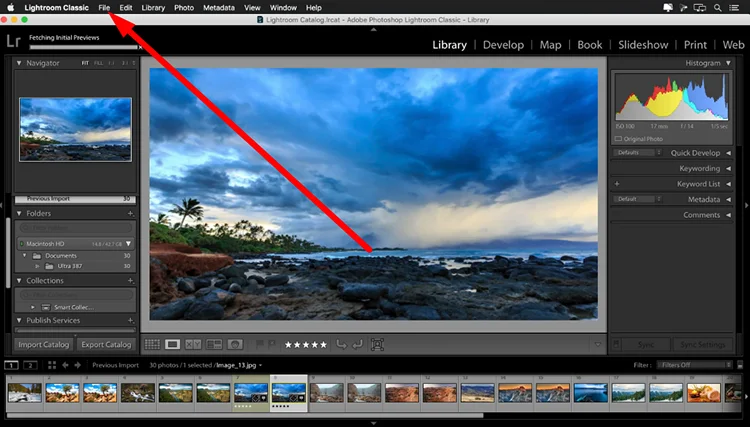Open macOS Notification Center icon
Image resolution: width=750 pixels, height=427 pixels.
[734, 8]
